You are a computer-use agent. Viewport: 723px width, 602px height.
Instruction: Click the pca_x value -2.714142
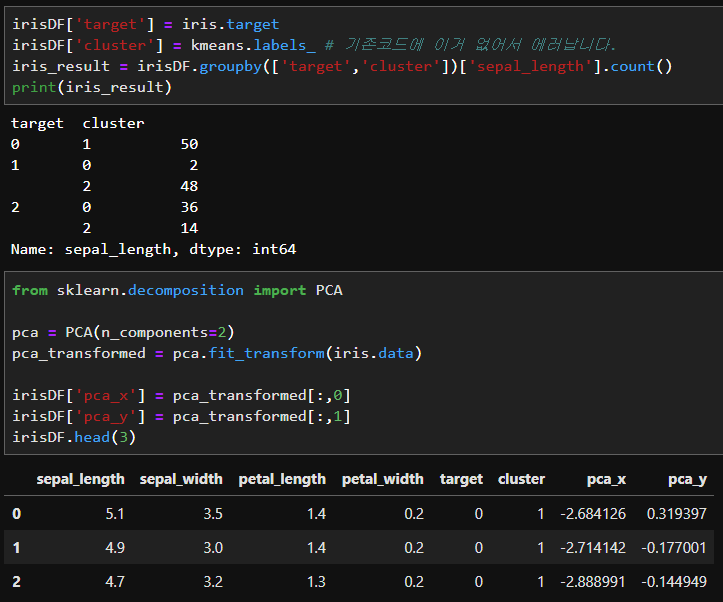[593, 548]
